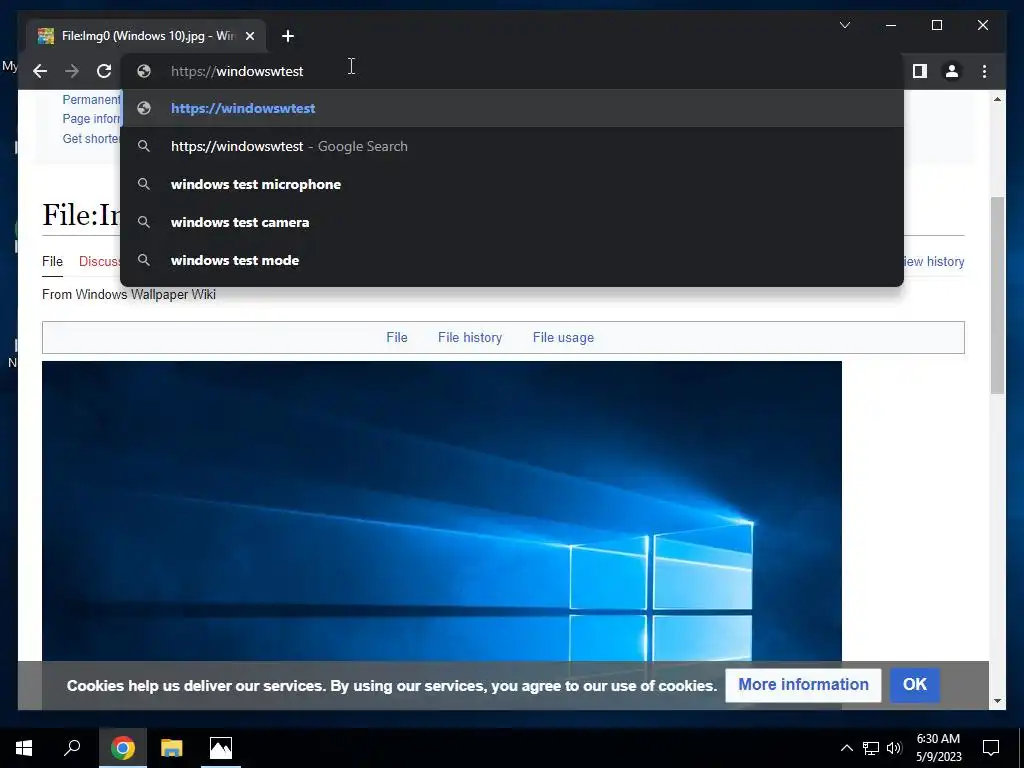The height and width of the screenshot is (768, 1024).
Task: Jump to File section link
Action: (x=396, y=338)
